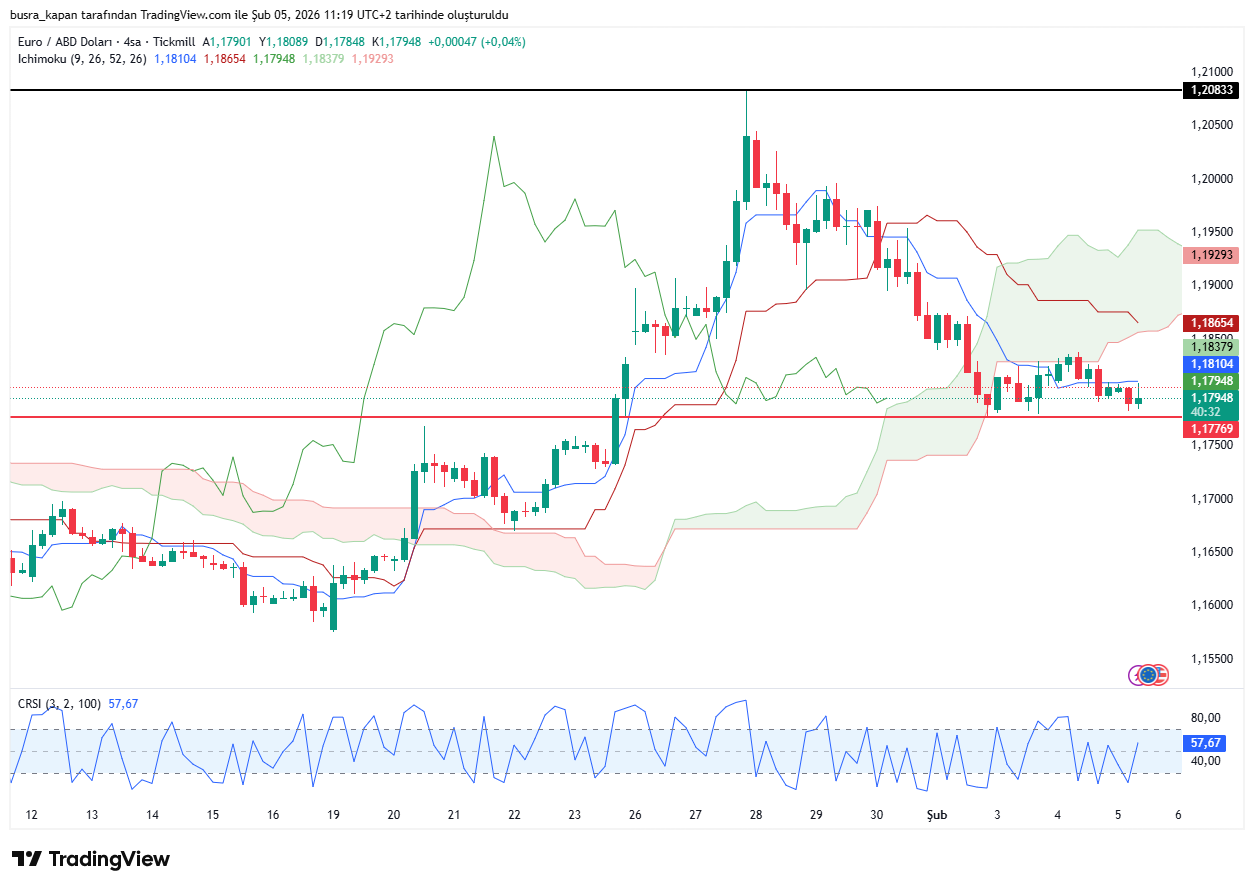1254x889 pixels.
Task: Click the green 1,17948 current price label
Action: point(1211,382)
